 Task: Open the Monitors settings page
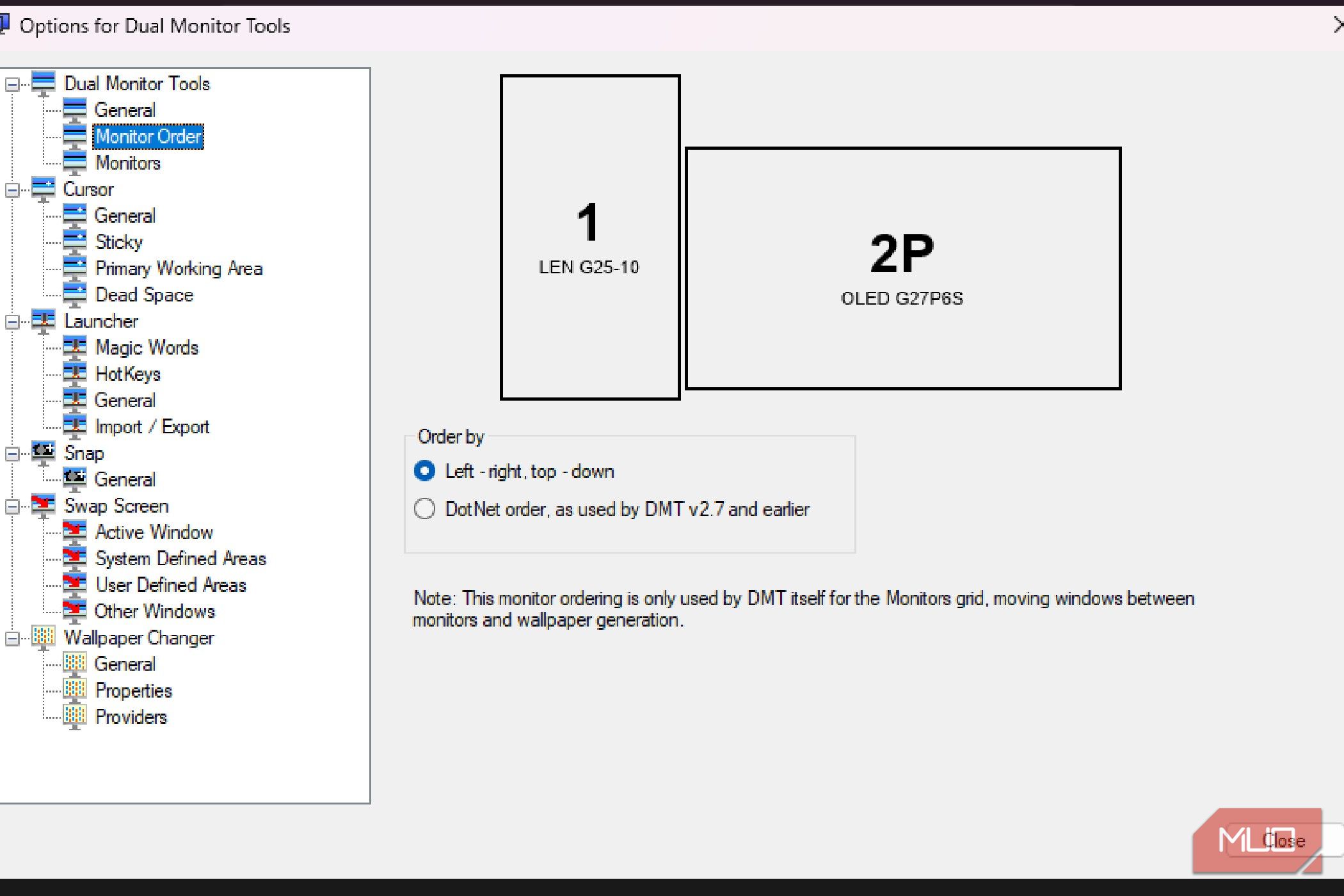point(127,163)
